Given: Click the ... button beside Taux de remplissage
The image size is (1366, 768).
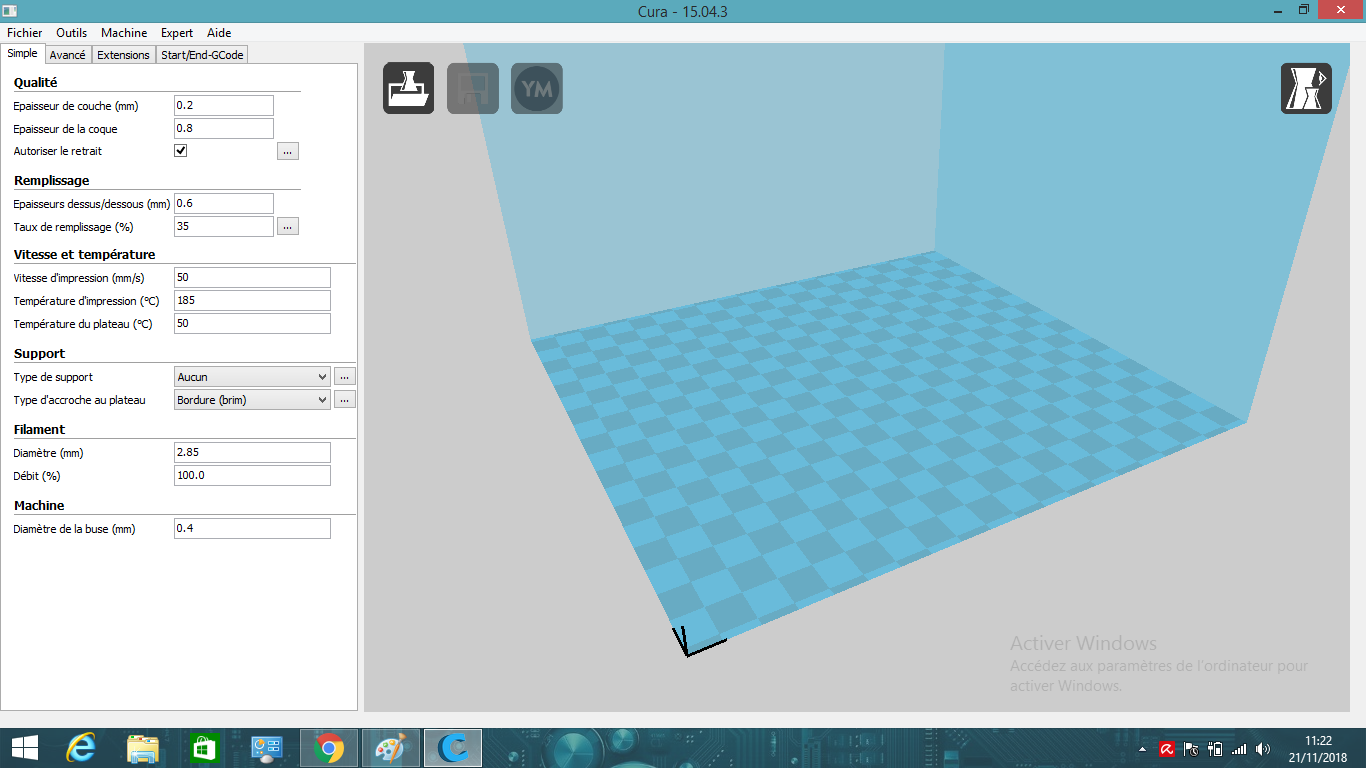Looking at the screenshot, I should click(288, 227).
